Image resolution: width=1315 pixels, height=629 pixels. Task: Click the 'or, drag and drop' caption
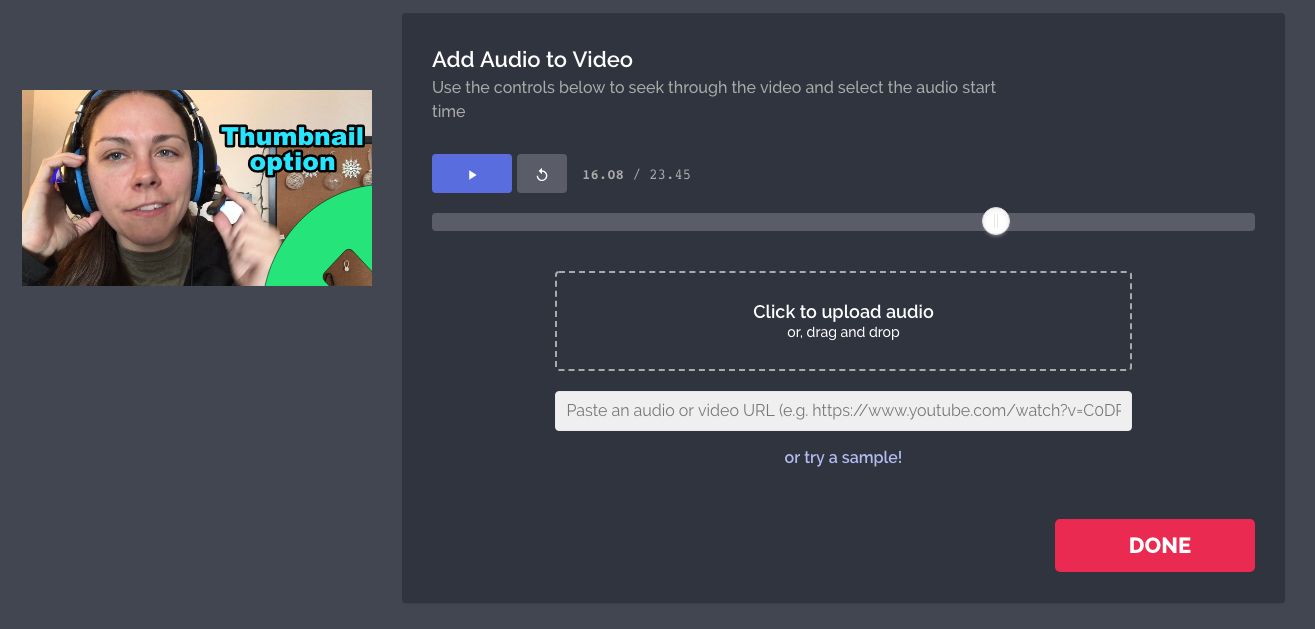click(x=843, y=333)
